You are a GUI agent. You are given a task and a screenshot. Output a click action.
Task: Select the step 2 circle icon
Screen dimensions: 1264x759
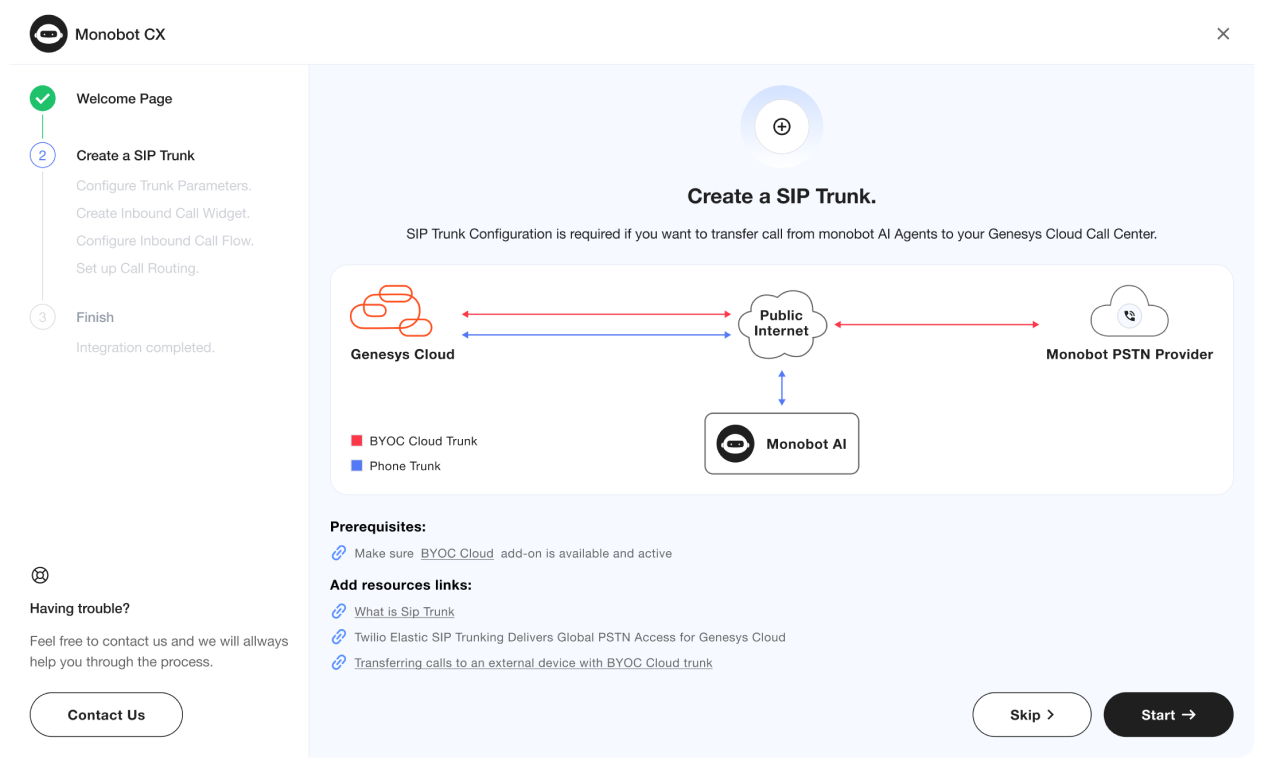point(42,155)
